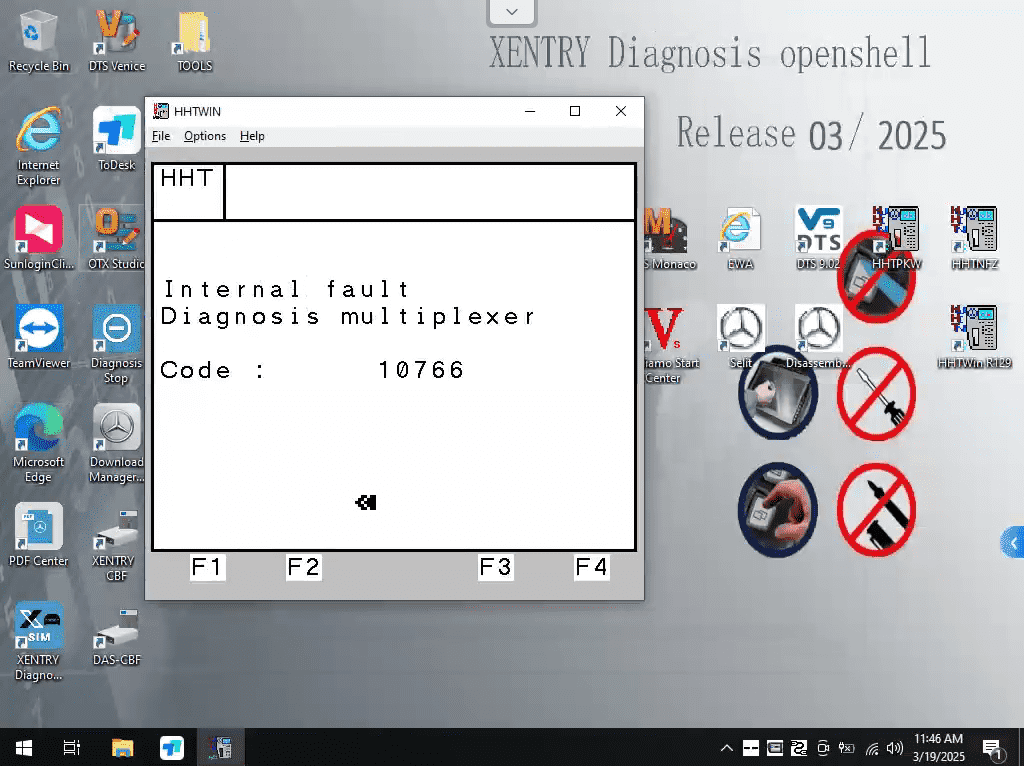Click the Windows Start button

click(24, 748)
